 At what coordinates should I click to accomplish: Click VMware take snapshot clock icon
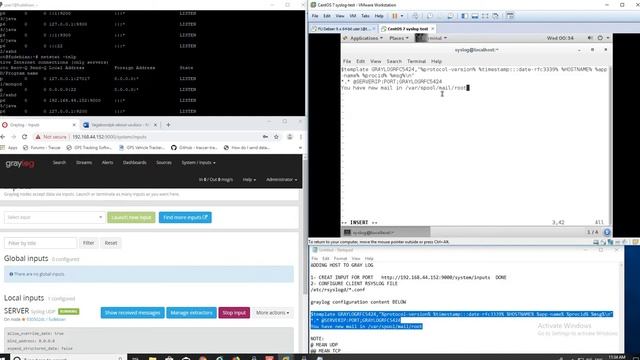(430, 16)
